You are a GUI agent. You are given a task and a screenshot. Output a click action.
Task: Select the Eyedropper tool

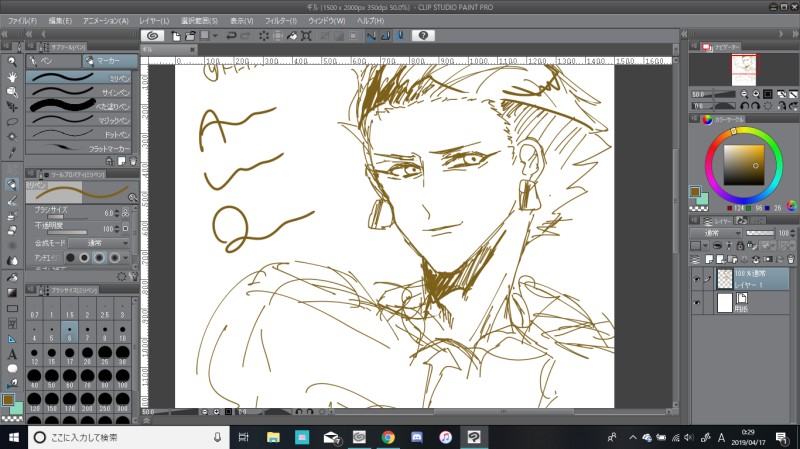click(12, 152)
